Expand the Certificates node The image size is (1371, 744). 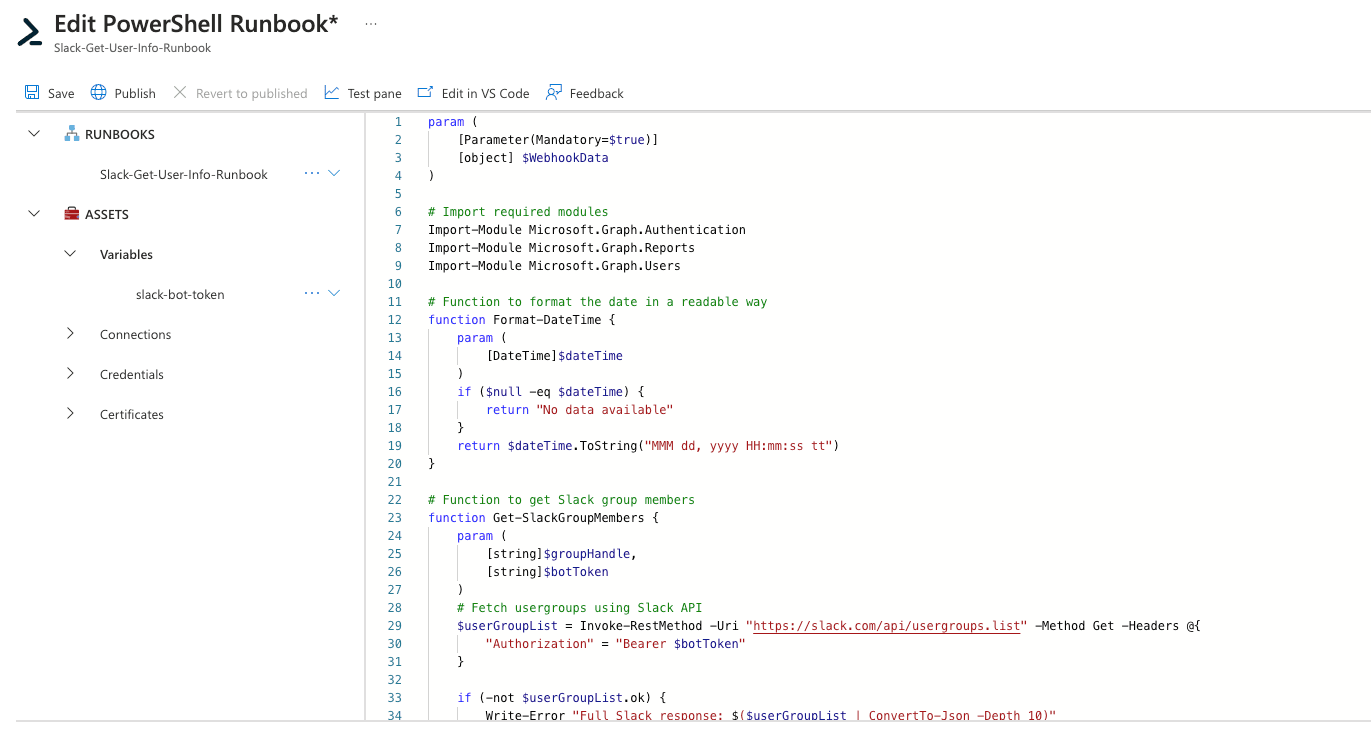tap(70, 413)
